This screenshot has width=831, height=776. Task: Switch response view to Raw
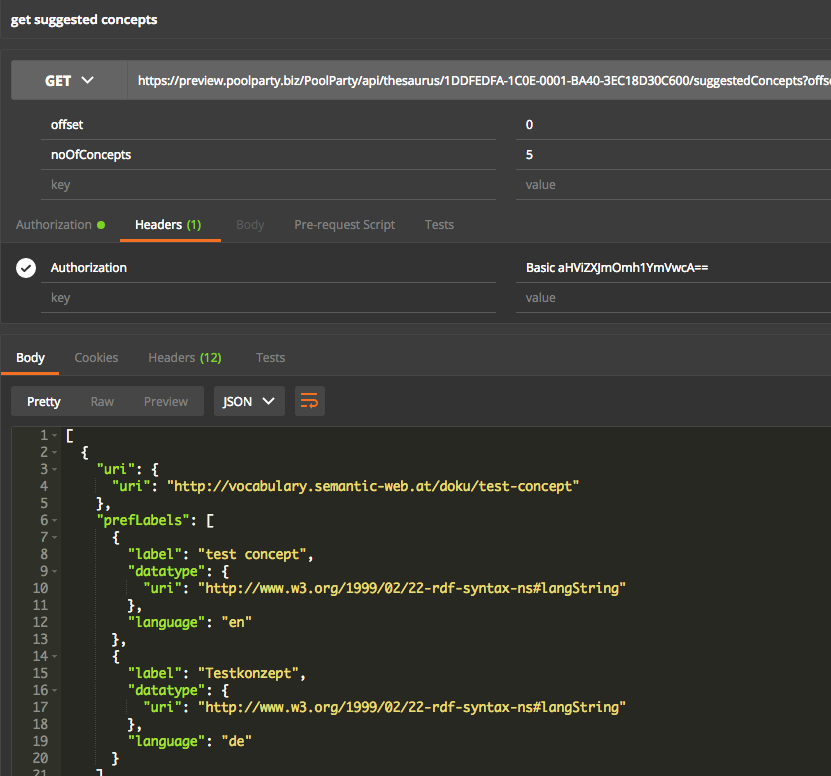coord(102,401)
